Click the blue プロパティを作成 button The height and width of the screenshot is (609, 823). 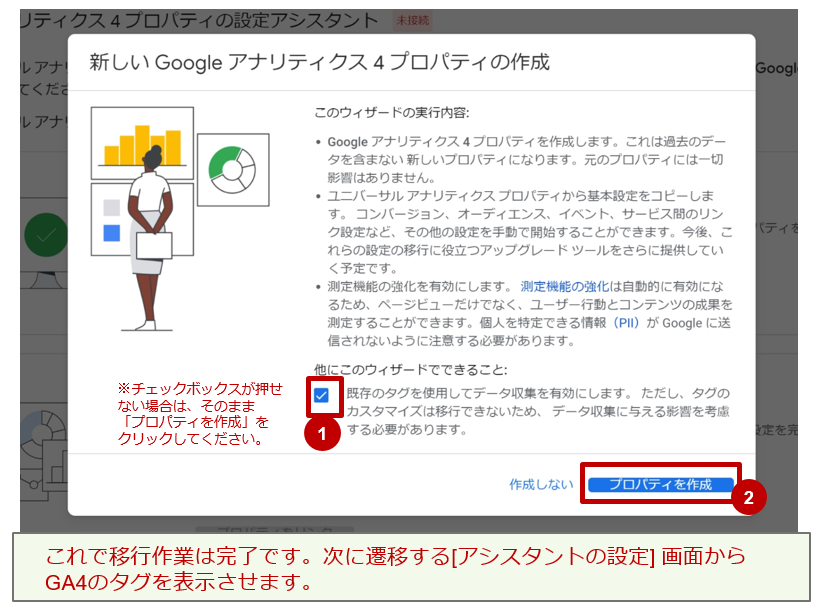[660, 484]
